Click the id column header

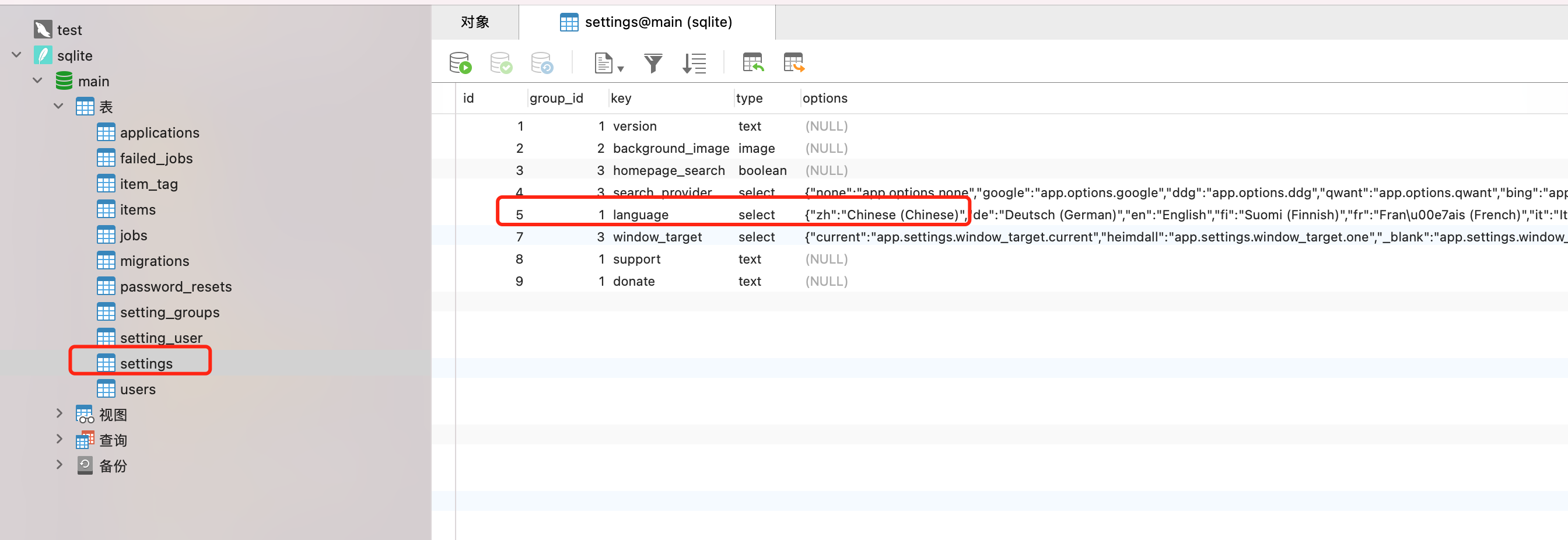tap(491, 98)
